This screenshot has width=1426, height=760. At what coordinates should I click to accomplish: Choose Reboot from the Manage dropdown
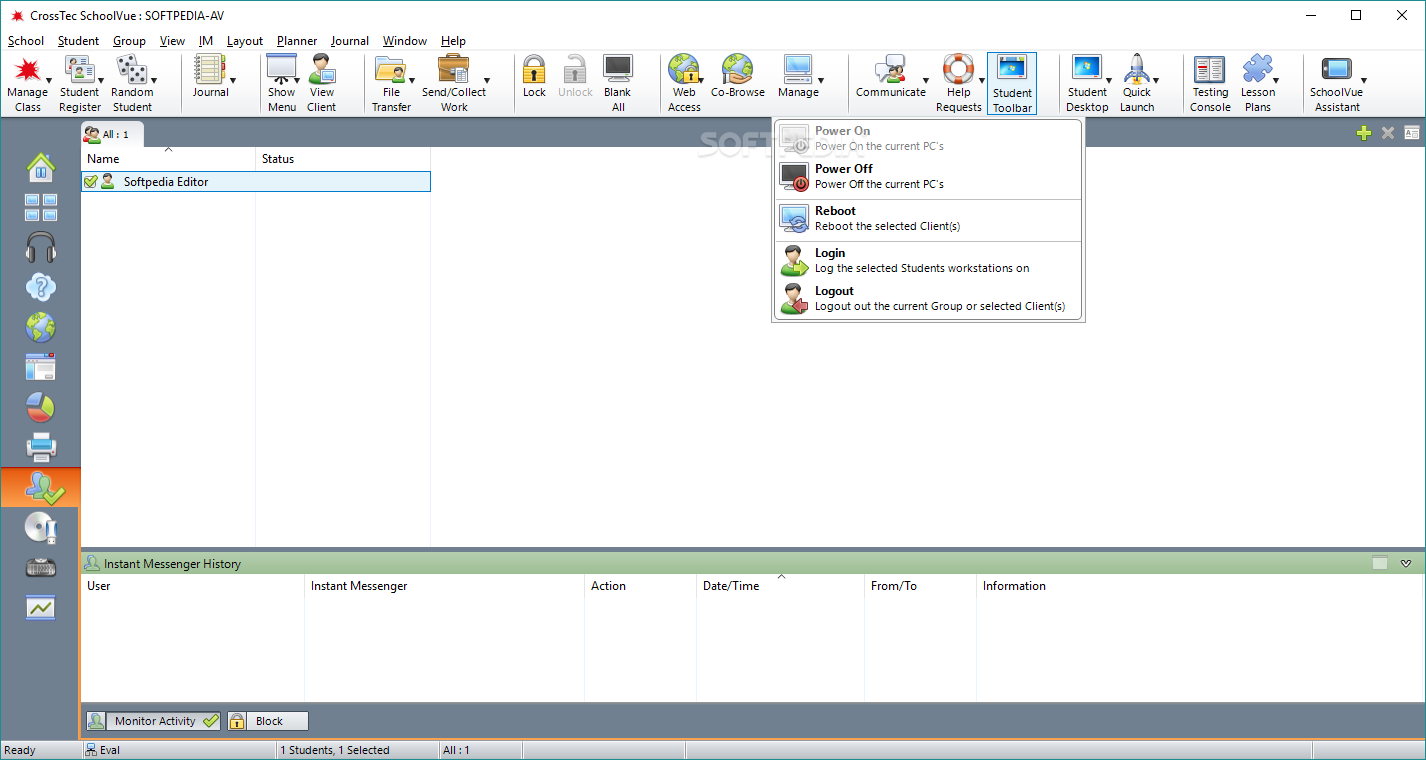928,219
